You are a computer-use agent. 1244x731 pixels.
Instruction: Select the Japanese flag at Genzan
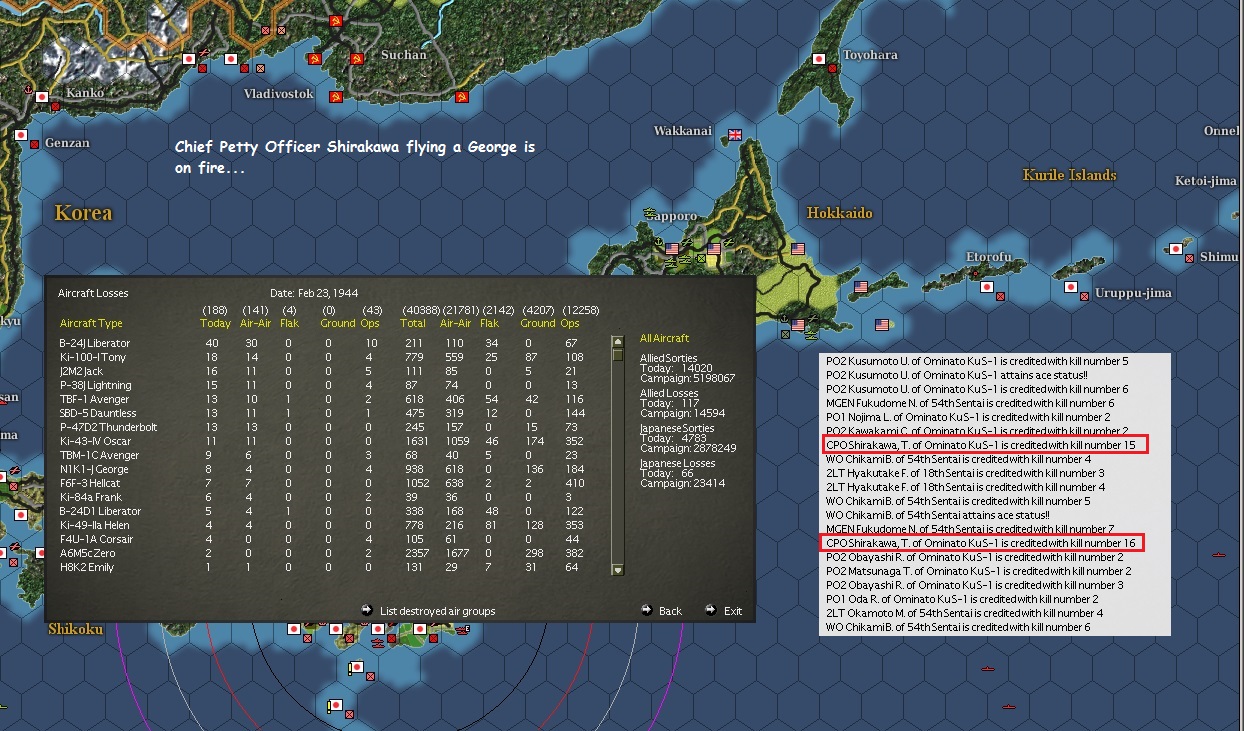(x=20, y=135)
